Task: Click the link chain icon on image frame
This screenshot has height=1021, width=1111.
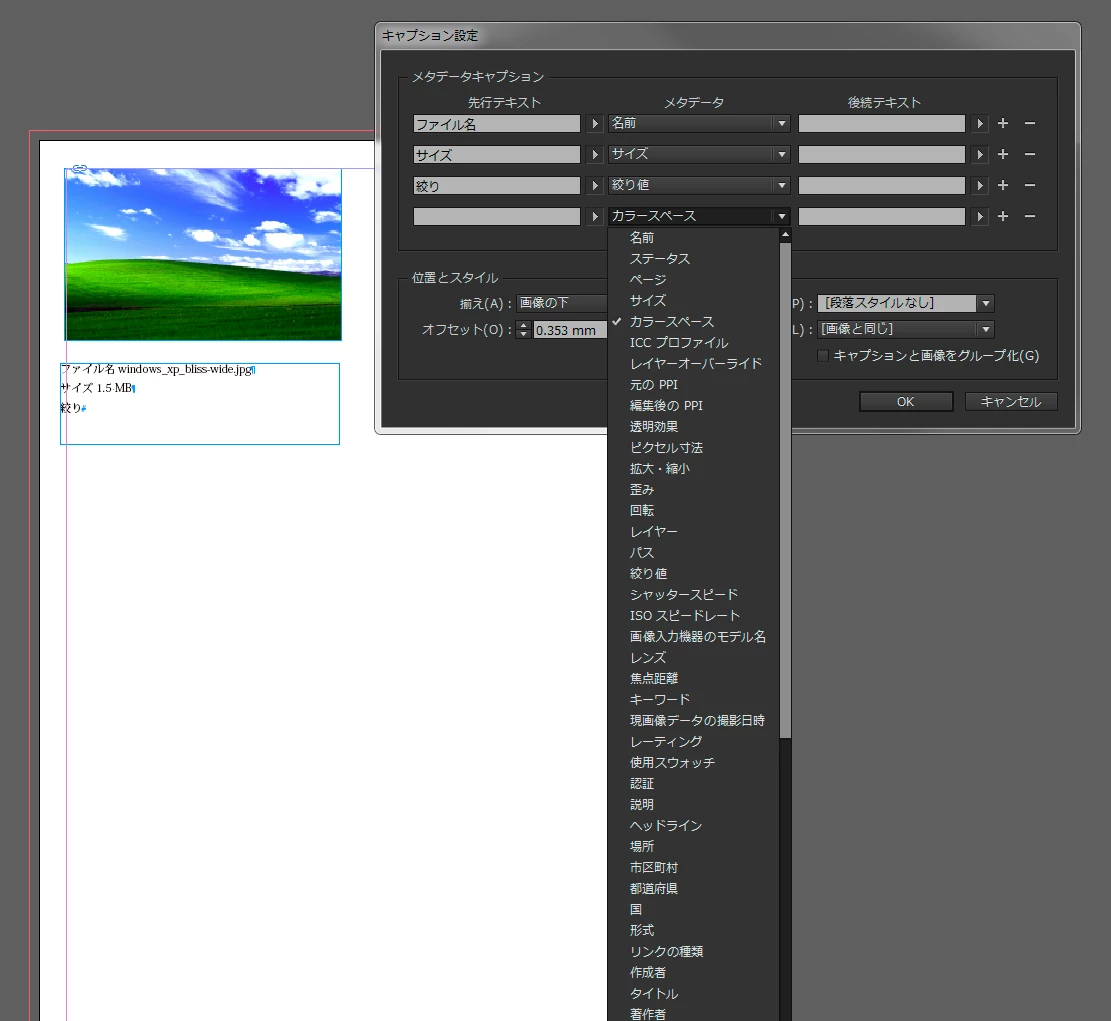Action: [x=79, y=169]
